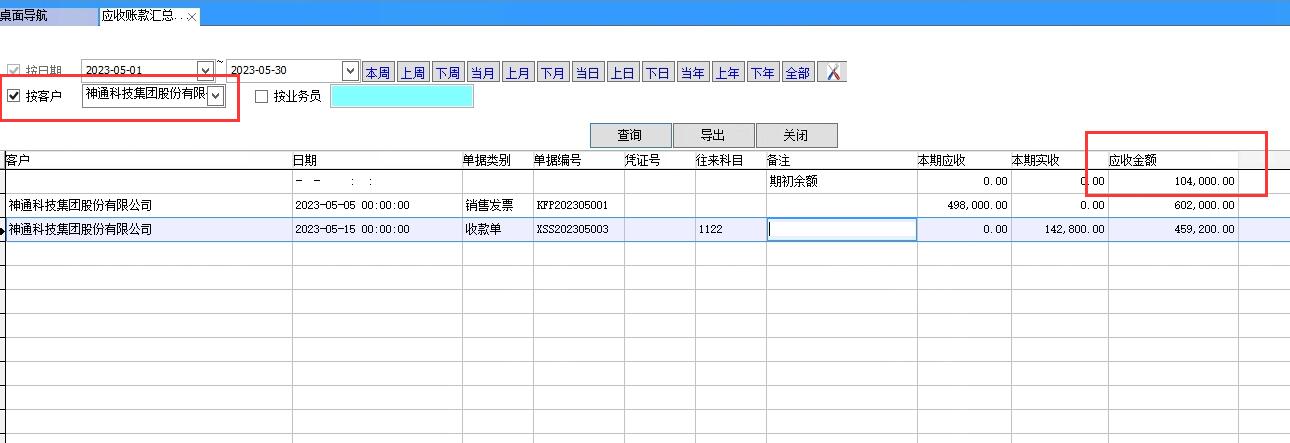Open the end date dropdown 2023-05-30
The image size is (1290, 443).
350,71
